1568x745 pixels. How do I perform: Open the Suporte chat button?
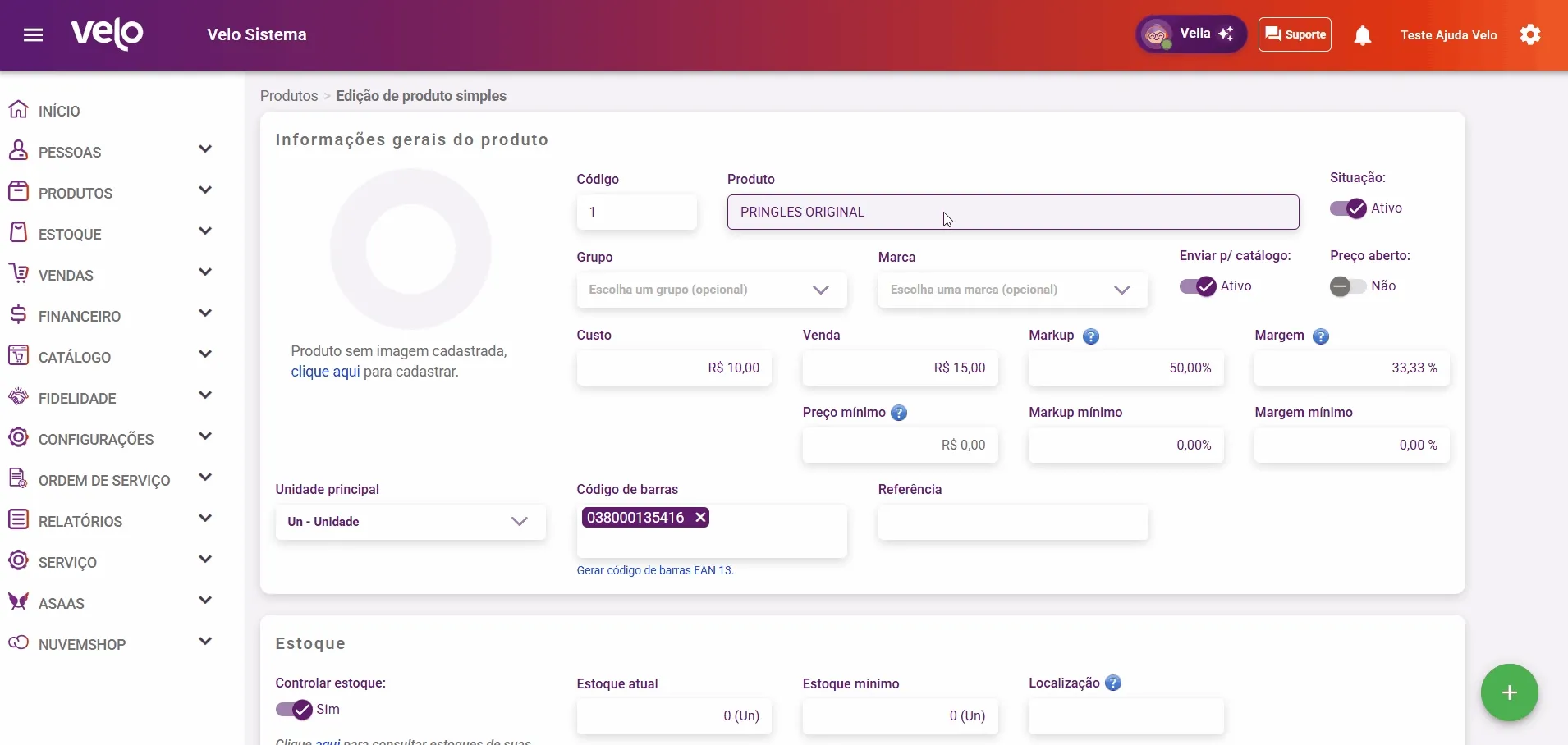click(x=1295, y=34)
